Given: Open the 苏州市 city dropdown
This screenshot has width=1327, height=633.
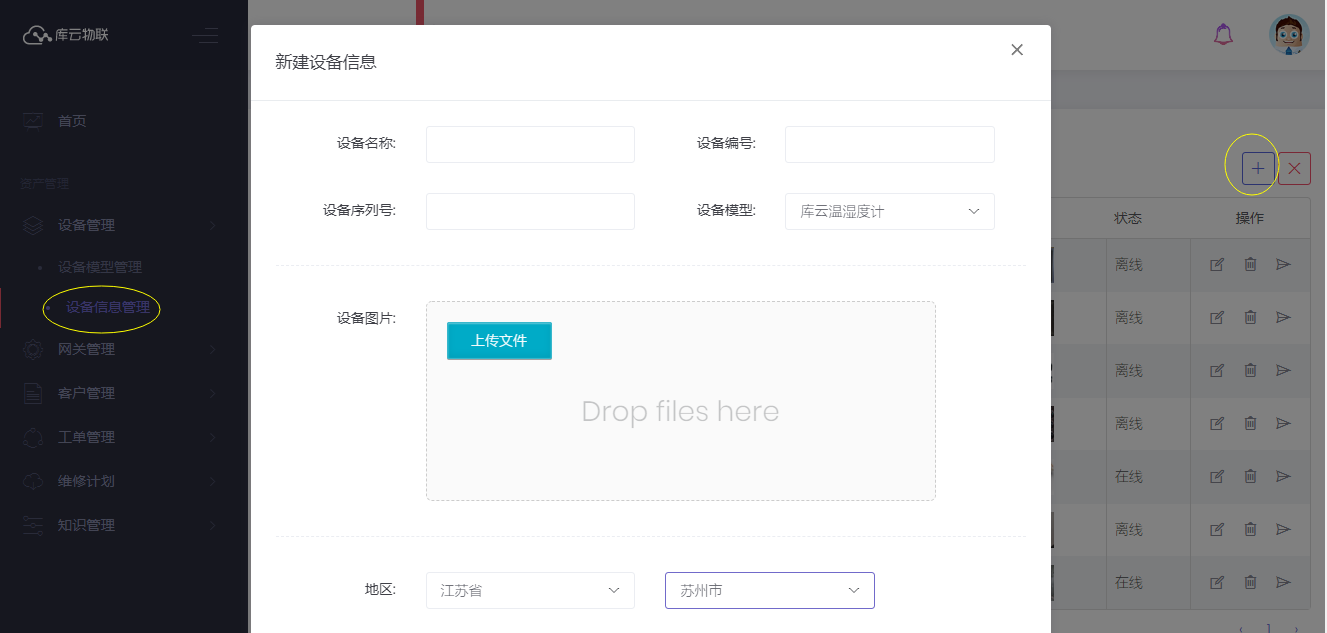Looking at the screenshot, I should pos(769,590).
